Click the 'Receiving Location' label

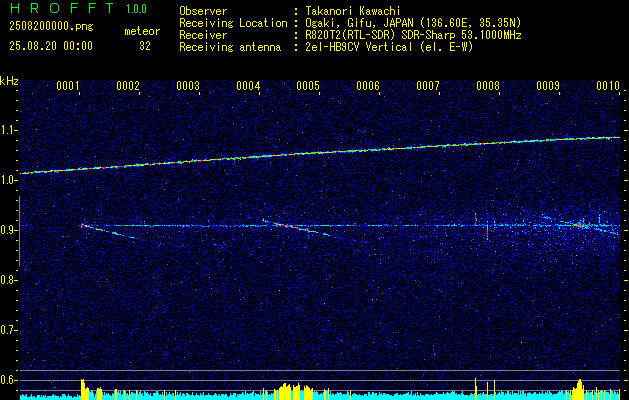(x=233, y=23)
